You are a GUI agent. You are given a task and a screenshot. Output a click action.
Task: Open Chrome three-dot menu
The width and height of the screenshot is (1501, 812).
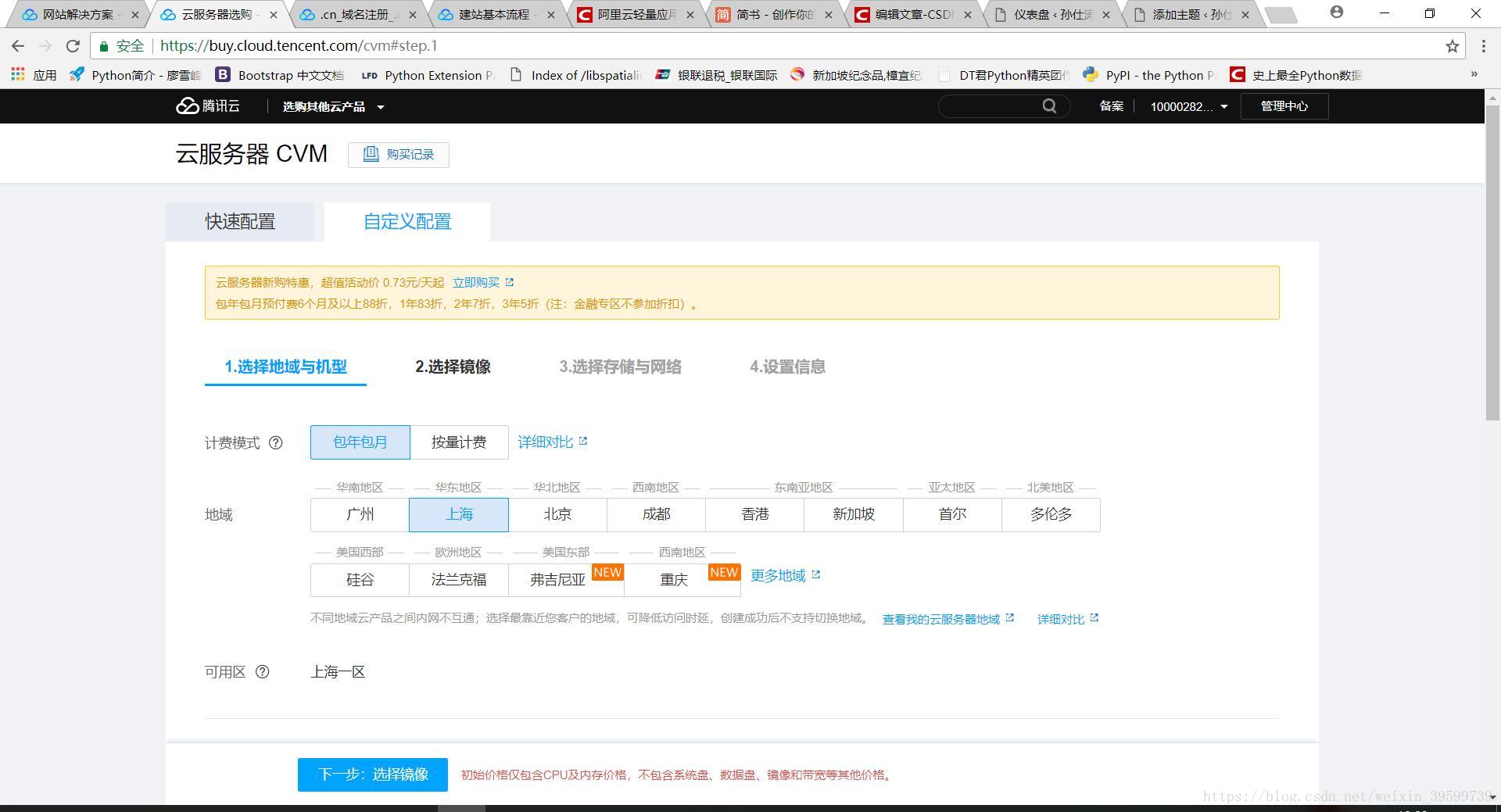1483,46
